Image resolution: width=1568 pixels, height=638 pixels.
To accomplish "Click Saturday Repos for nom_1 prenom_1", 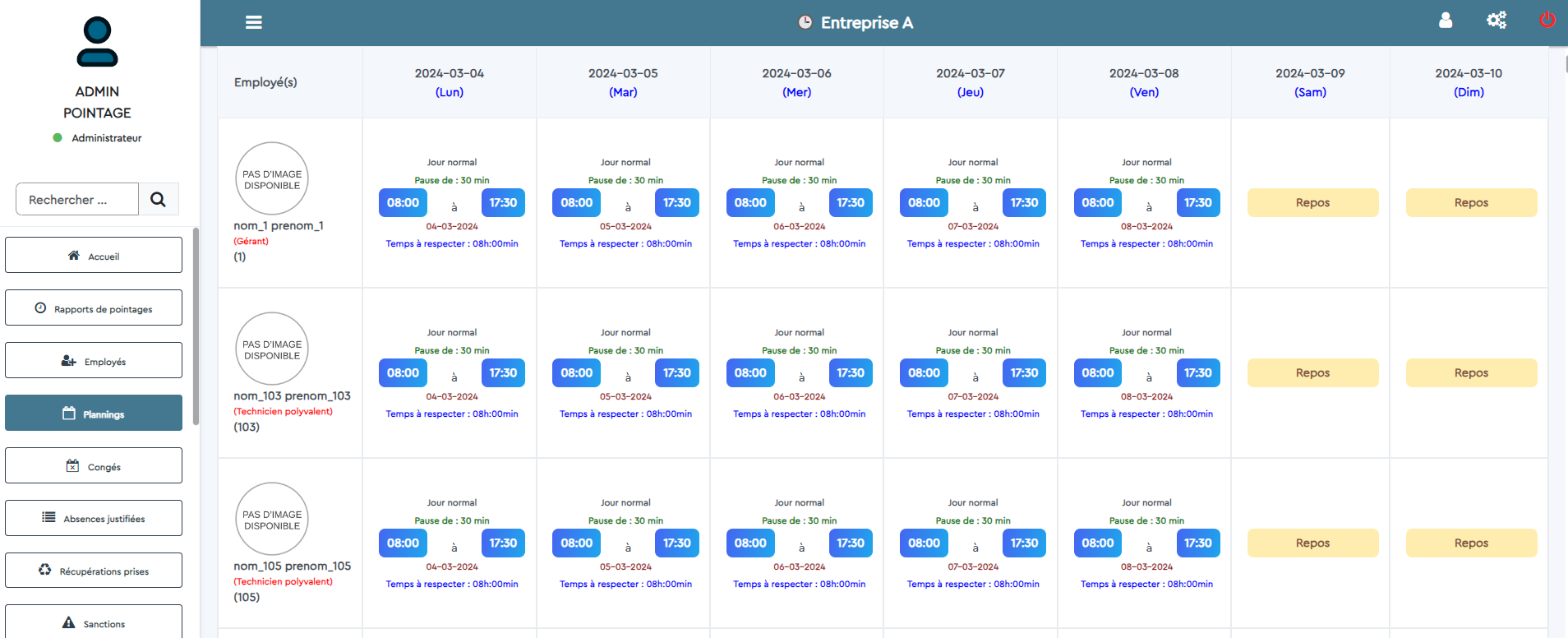I will 1312,203.
